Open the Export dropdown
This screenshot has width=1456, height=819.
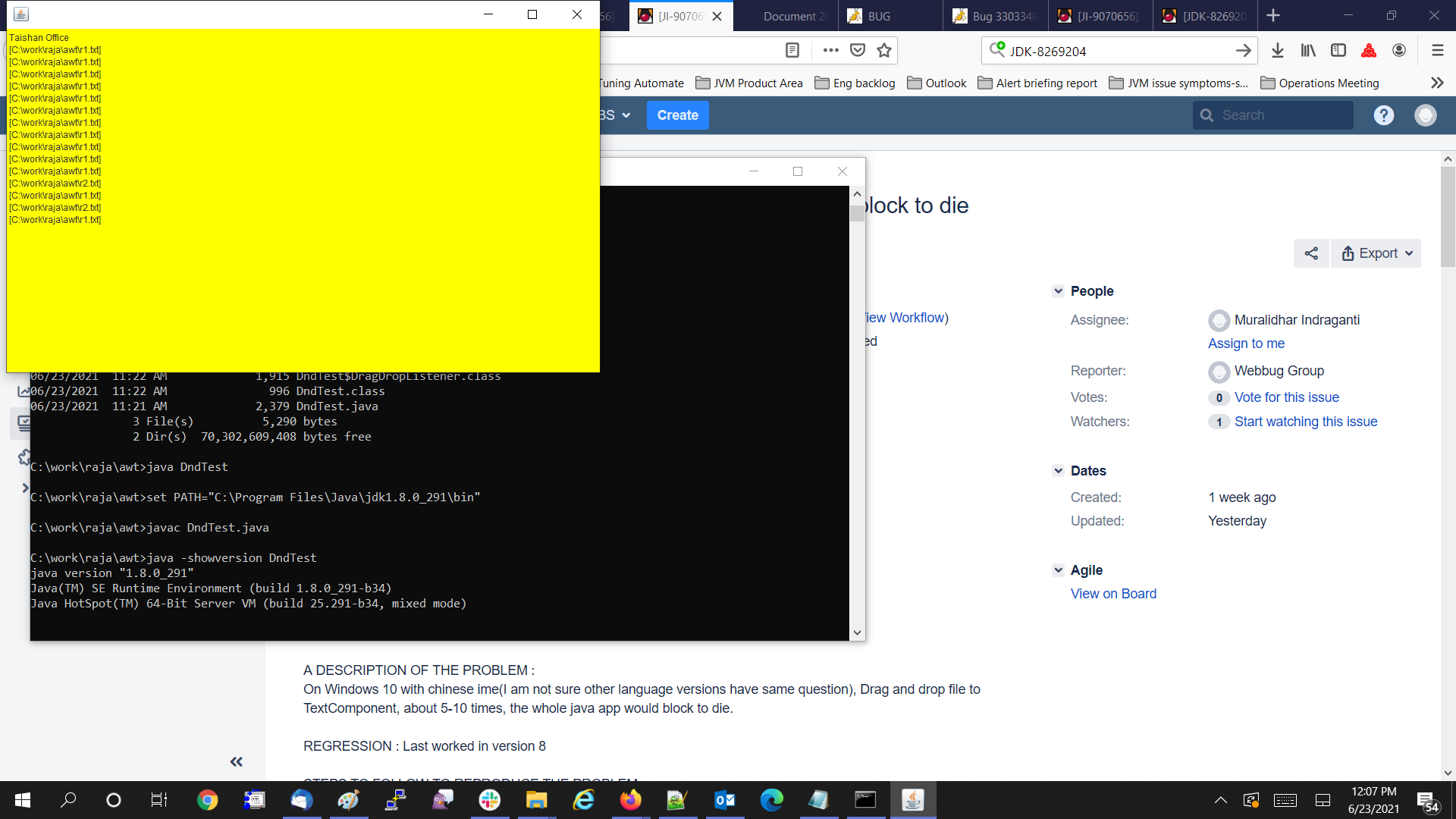tap(1376, 253)
